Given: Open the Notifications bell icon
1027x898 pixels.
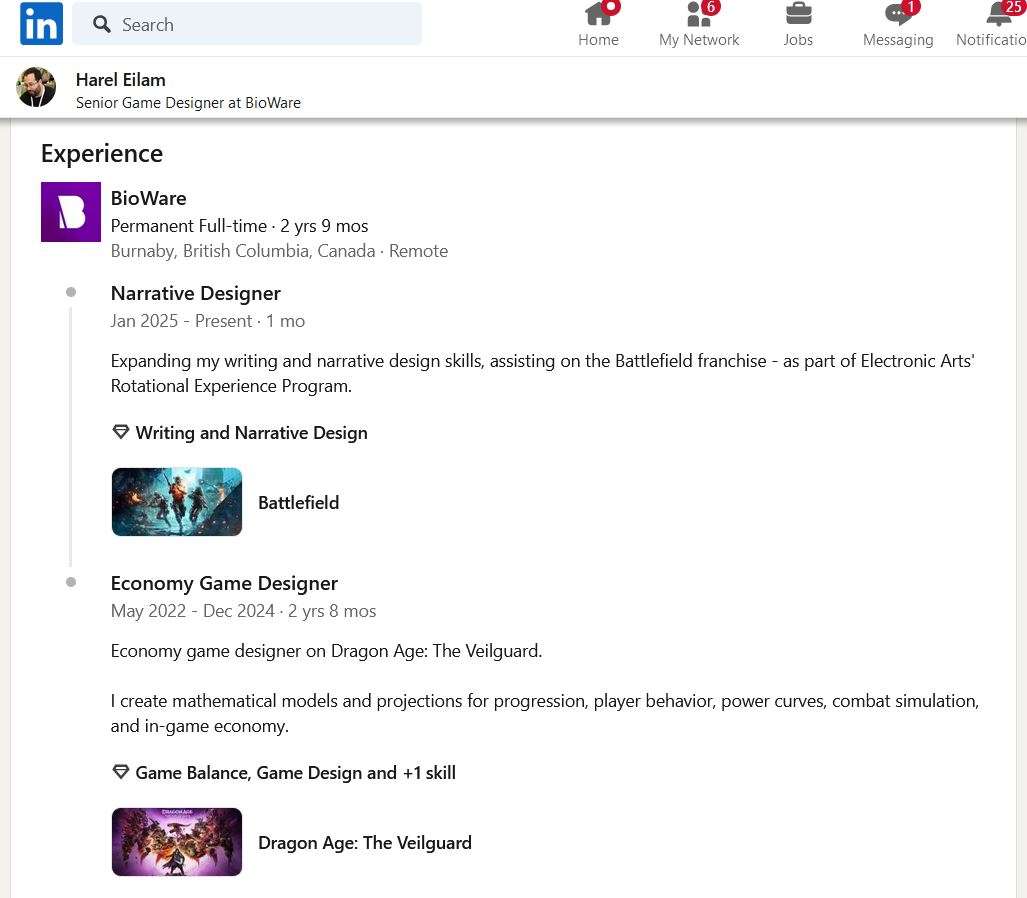Looking at the screenshot, I should click(x=997, y=15).
